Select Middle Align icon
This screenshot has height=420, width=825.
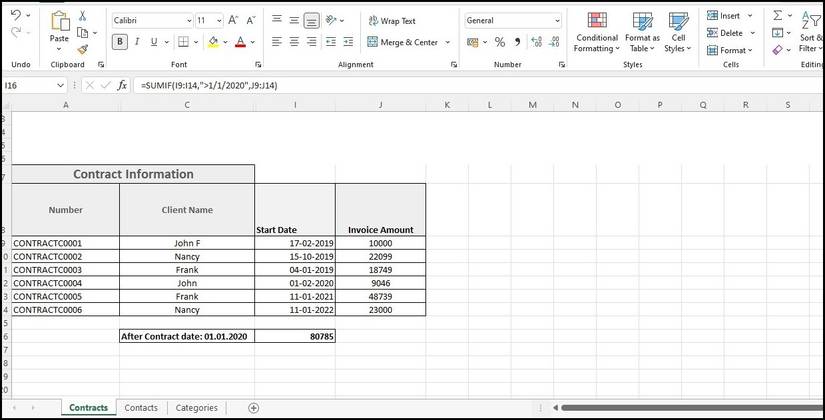coord(294,21)
